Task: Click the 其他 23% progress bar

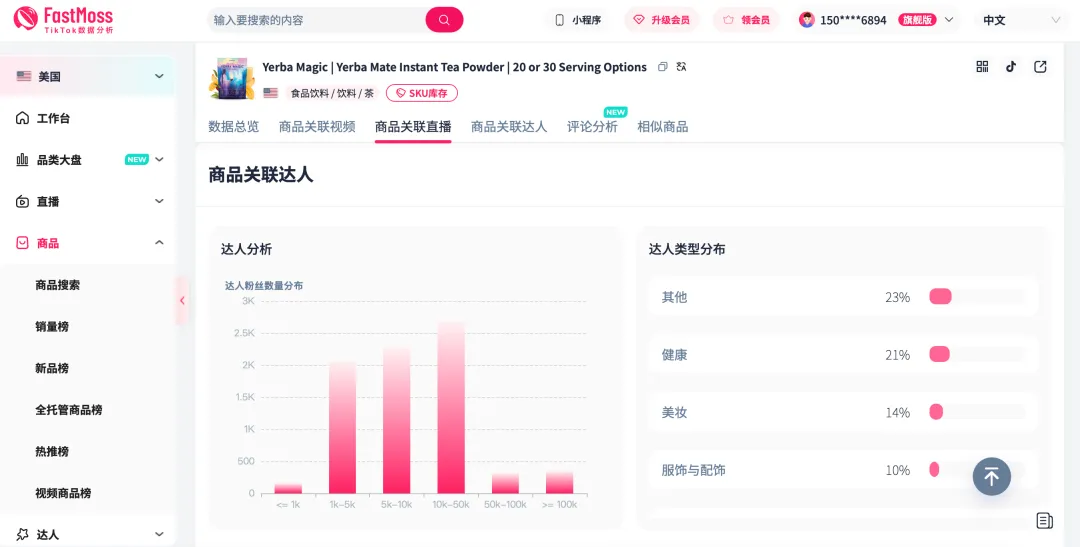Action: coord(977,297)
